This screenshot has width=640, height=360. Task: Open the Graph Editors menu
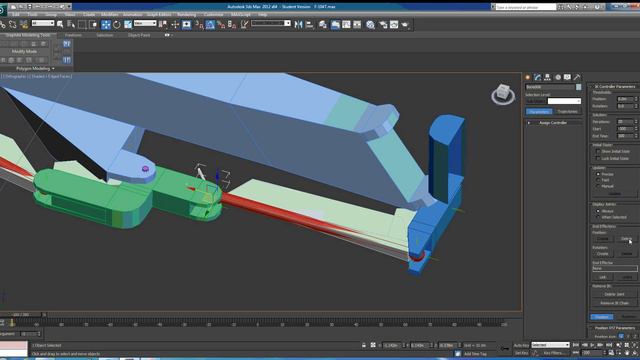[159, 14]
